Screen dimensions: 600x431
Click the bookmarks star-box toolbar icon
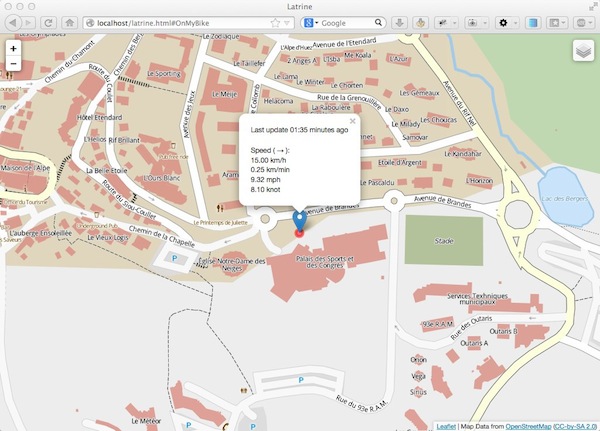point(556,23)
